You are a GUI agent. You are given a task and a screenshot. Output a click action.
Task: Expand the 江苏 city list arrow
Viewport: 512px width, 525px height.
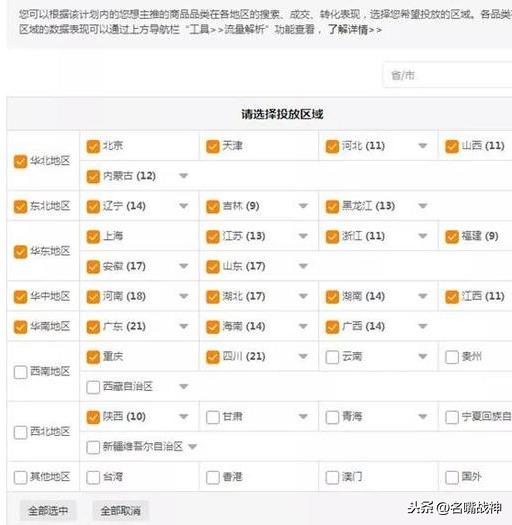click(x=303, y=236)
